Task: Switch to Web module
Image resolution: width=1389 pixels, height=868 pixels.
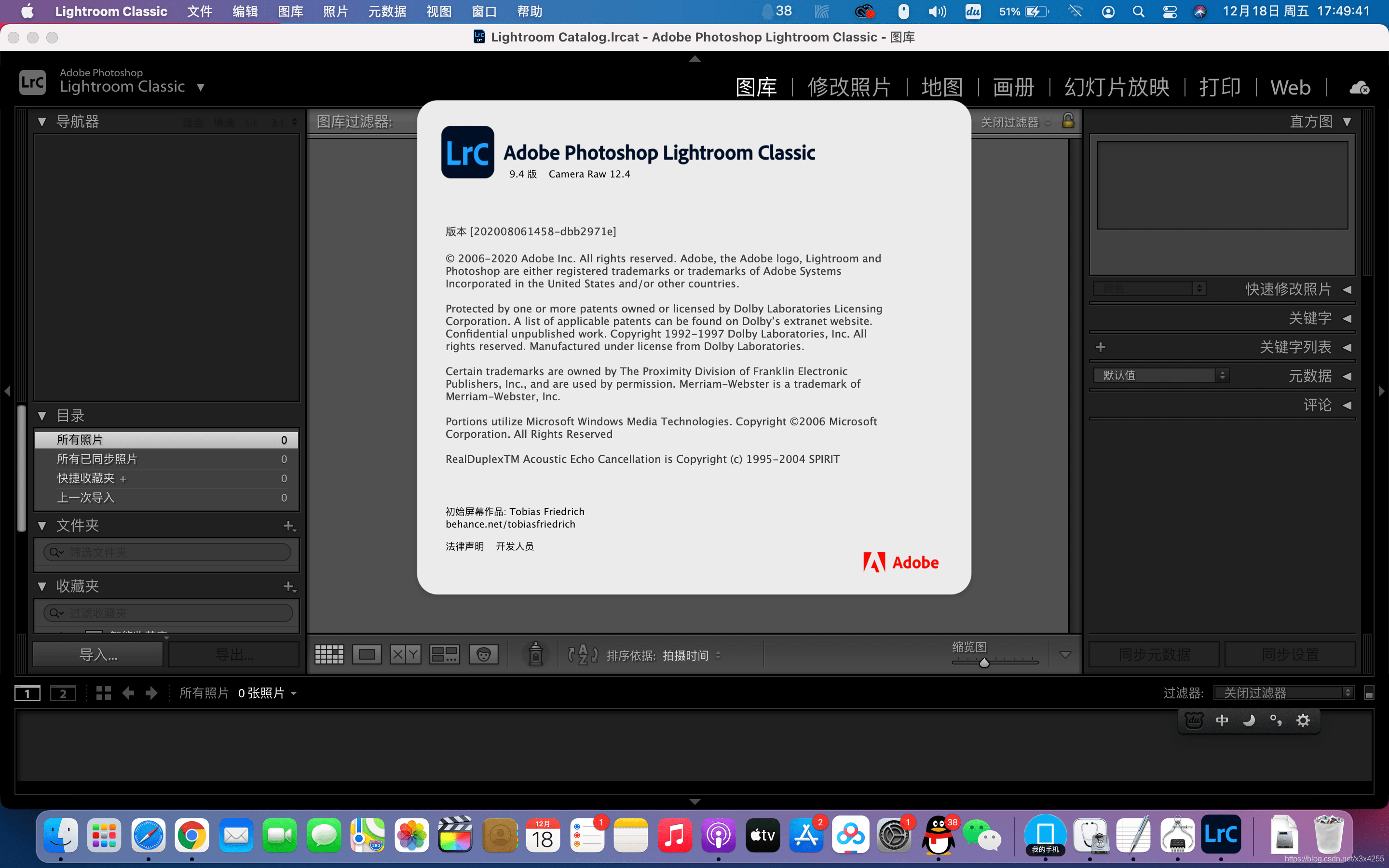Action: [1290, 87]
